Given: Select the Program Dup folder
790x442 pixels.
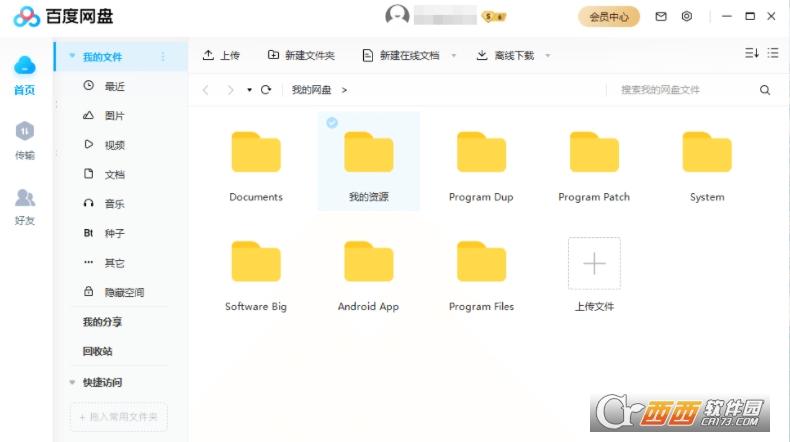Looking at the screenshot, I should point(481,152).
